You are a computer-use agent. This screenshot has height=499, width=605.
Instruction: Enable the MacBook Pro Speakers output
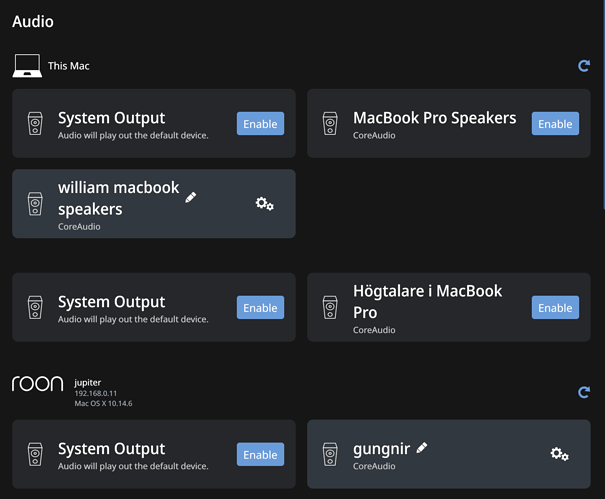(x=555, y=123)
